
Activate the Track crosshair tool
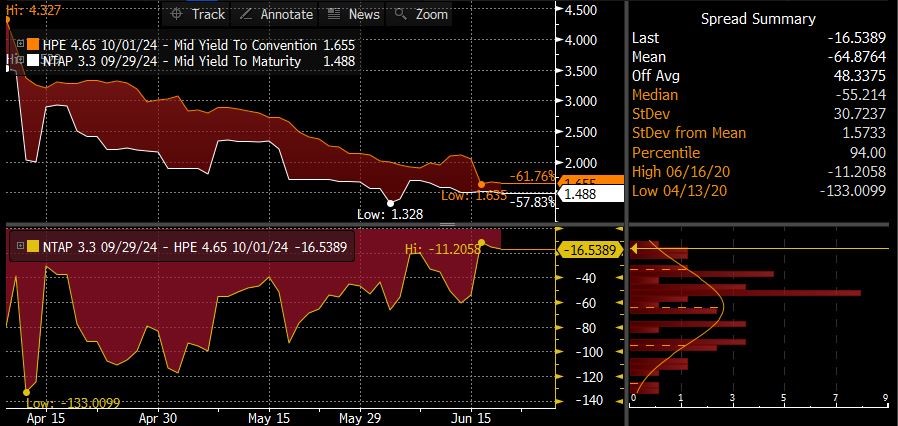[198, 14]
